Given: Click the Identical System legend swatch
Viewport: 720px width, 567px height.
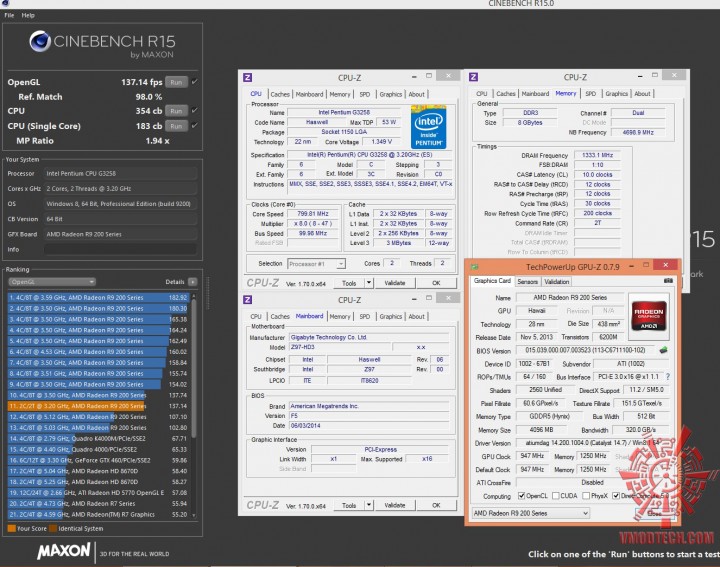Looking at the screenshot, I should click(x=53, y=528).
